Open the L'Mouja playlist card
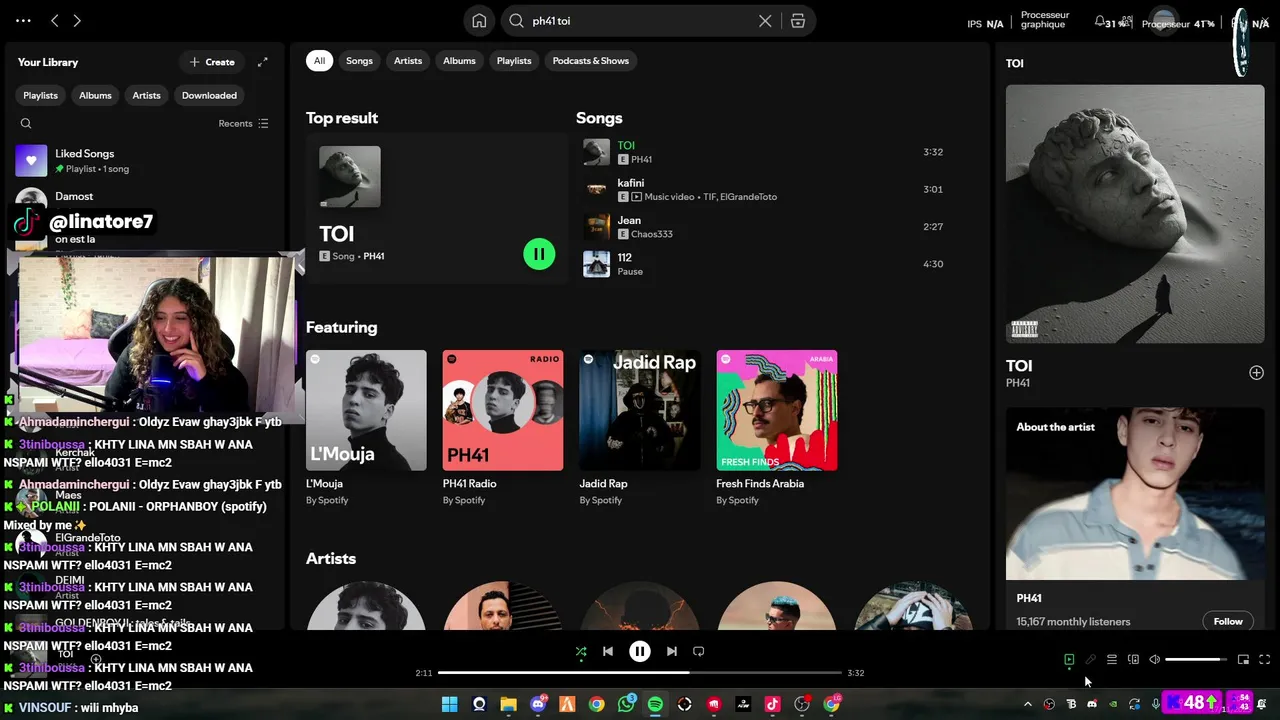Viewport: 1280px width, 720px height. [366, 428]
